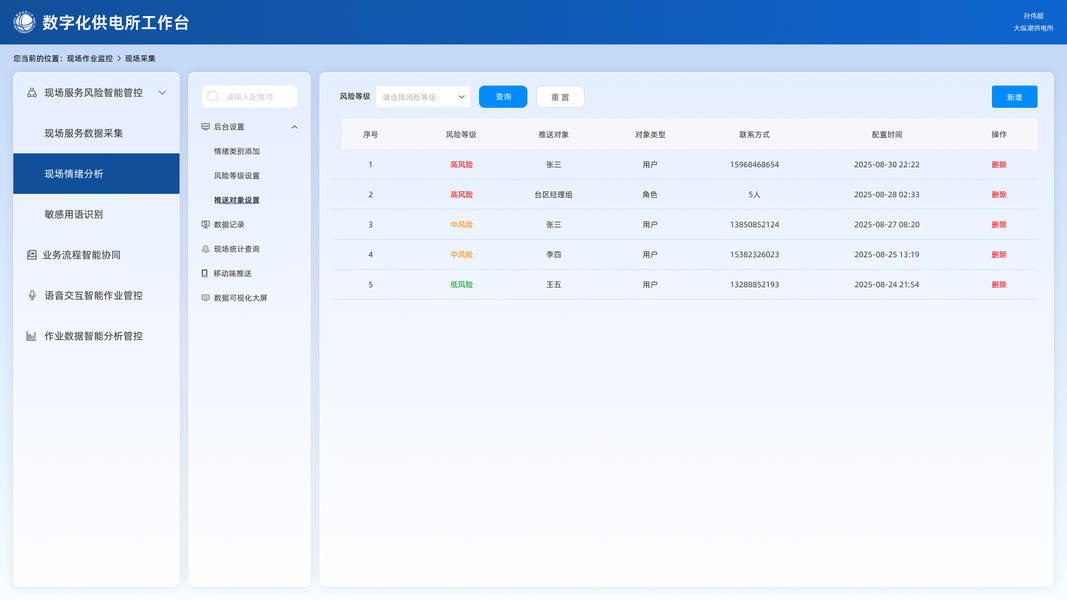Open 语音交互智能作业管控 menu
This screenshot has height=600, width=1067.
[96, 295]
